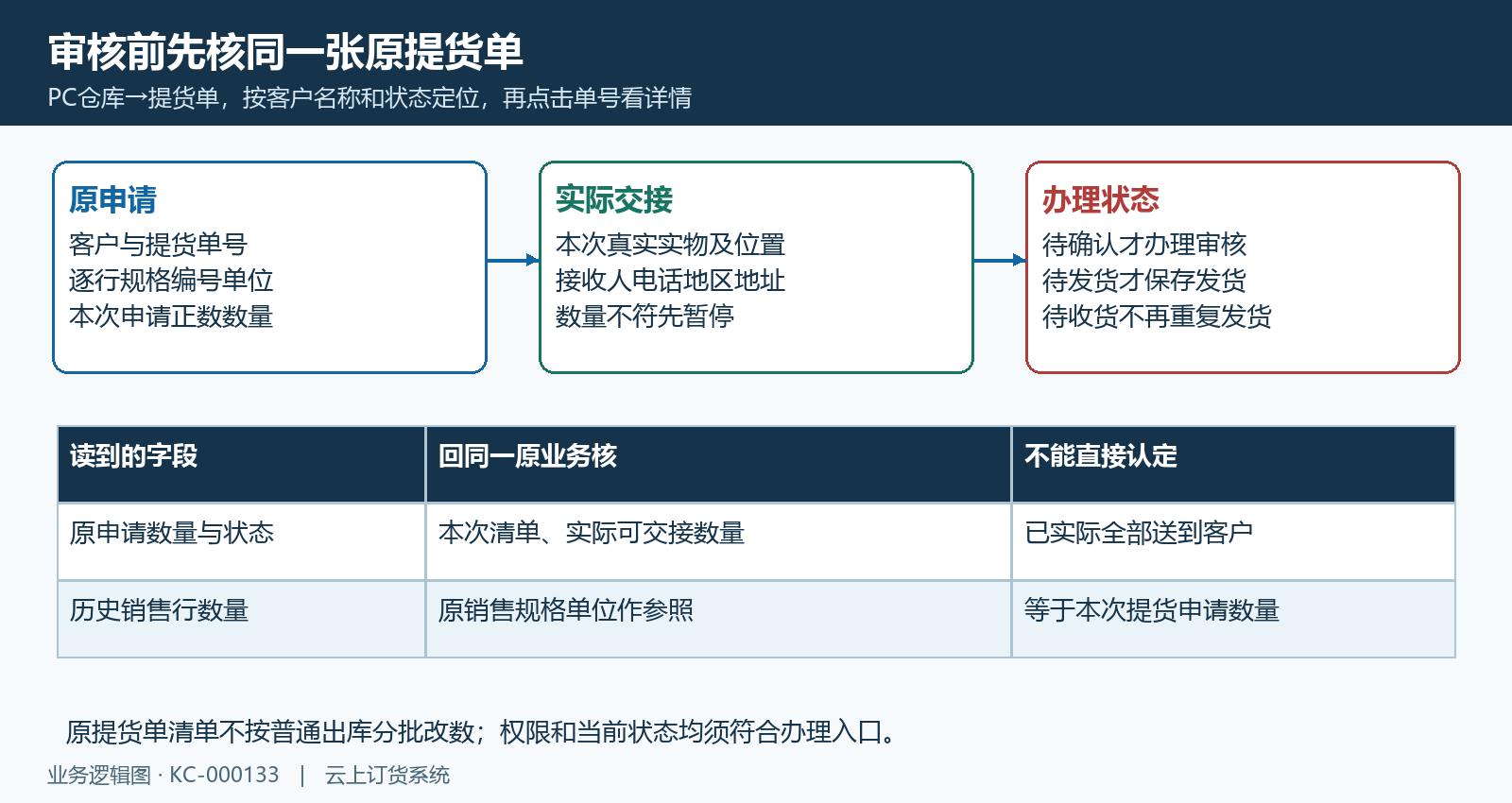
Task: Click the line 待发货才保存发货
Action: (1144, 281)
